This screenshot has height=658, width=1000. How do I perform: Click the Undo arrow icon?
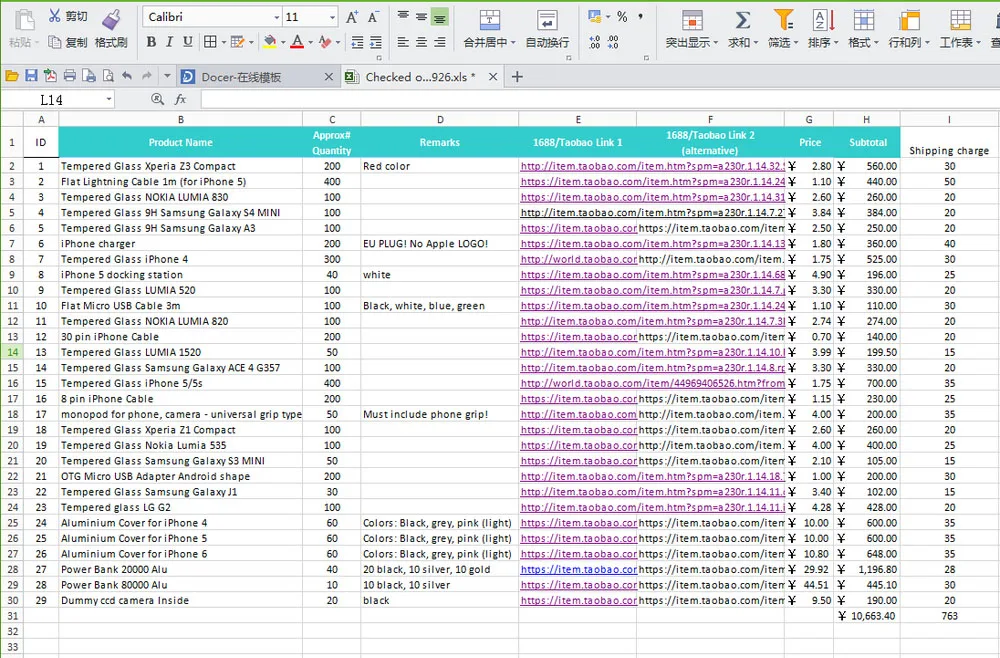point(126,76)
